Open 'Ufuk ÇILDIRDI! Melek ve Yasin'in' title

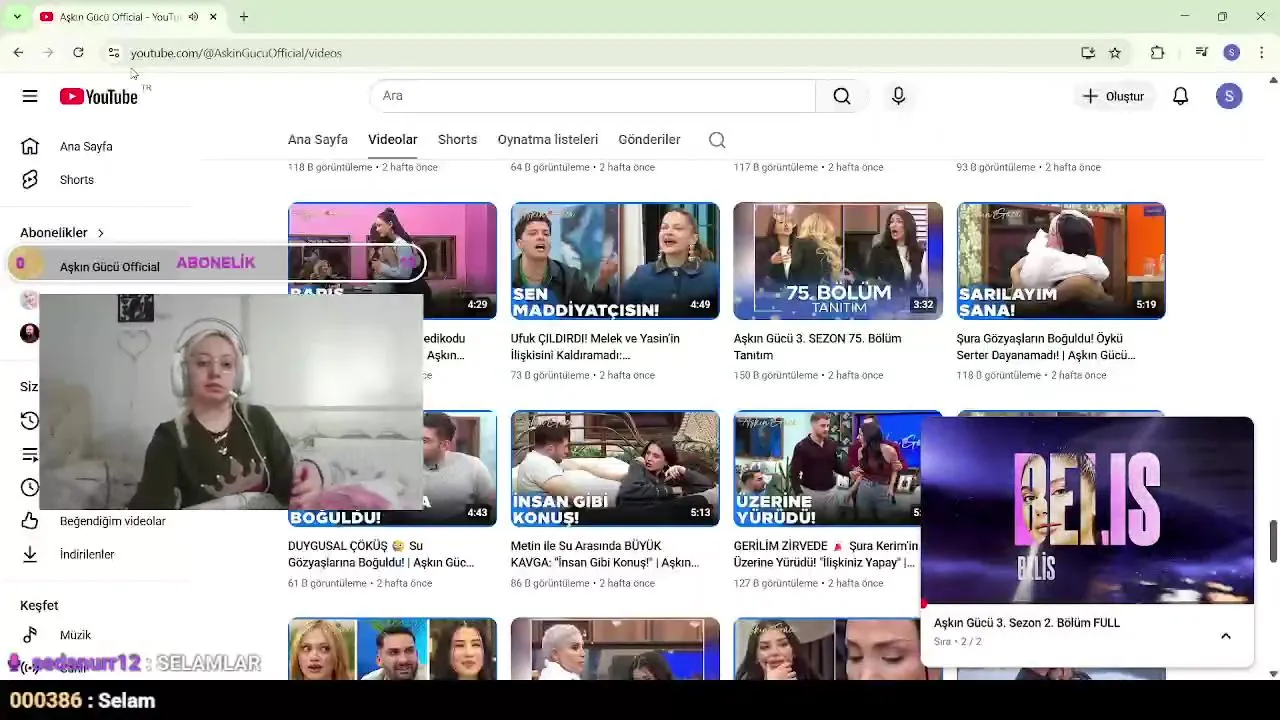click(x=595, y=347)
